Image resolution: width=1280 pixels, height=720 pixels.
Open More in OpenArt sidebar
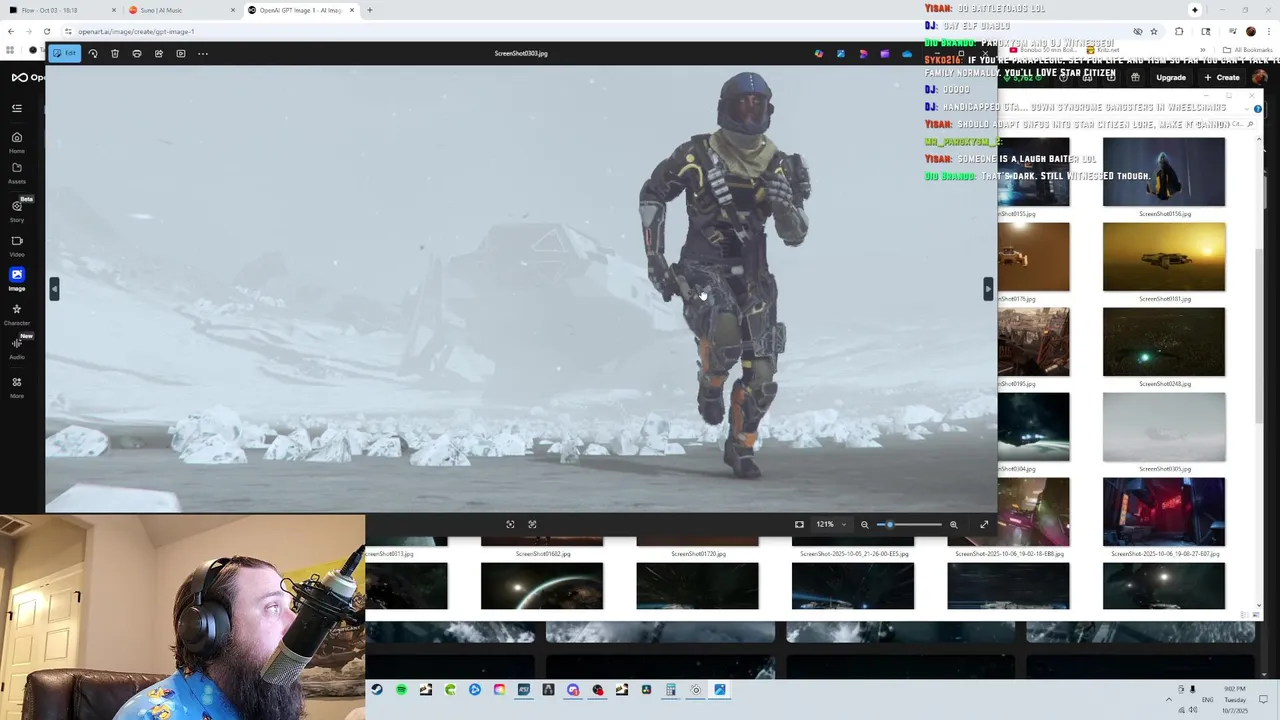(x=17, y=386)
